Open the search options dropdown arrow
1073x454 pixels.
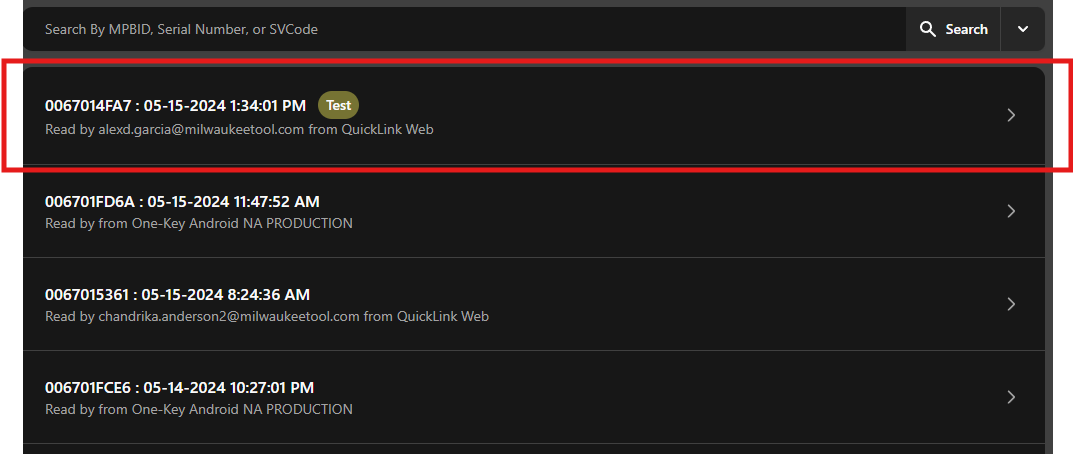(x=1023, y=29)
